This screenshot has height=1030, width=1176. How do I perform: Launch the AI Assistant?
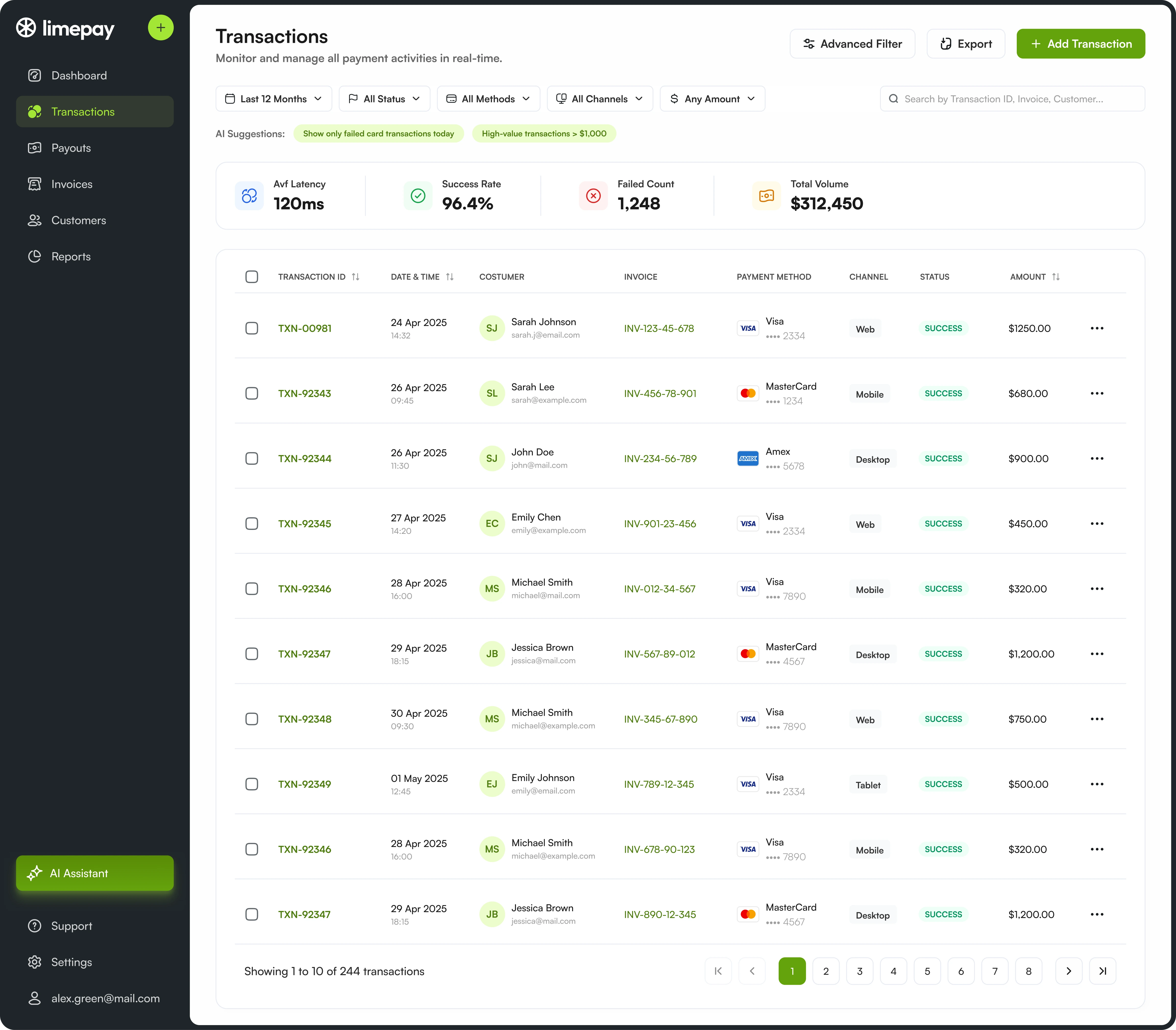click(95, 873)
